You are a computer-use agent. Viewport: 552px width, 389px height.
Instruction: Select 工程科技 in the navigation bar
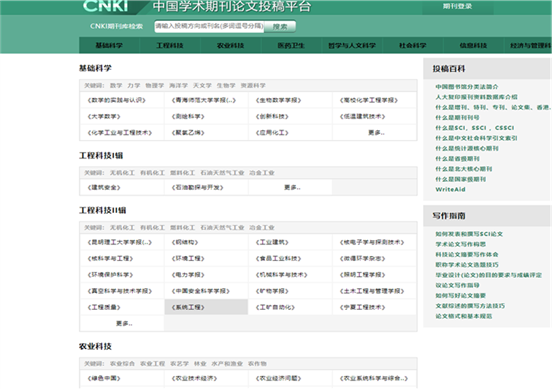tap(170, 45)
